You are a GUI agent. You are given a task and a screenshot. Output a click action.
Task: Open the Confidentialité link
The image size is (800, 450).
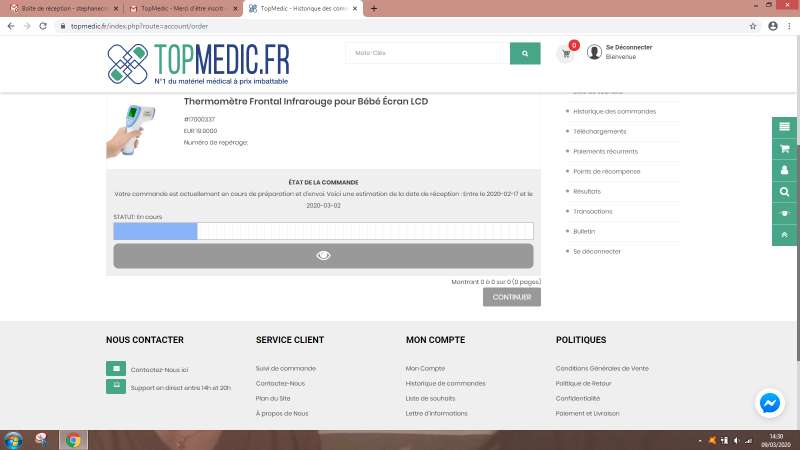click(x=578, y=398)
